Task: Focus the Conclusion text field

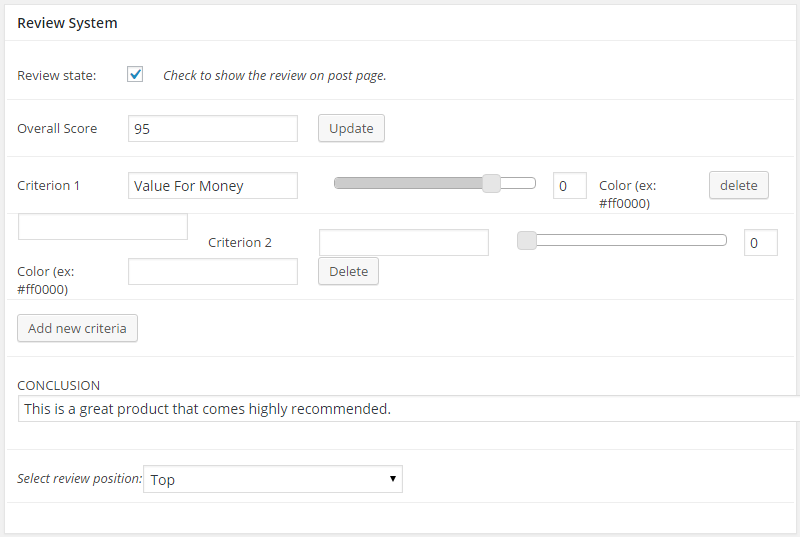Action: 408,408
